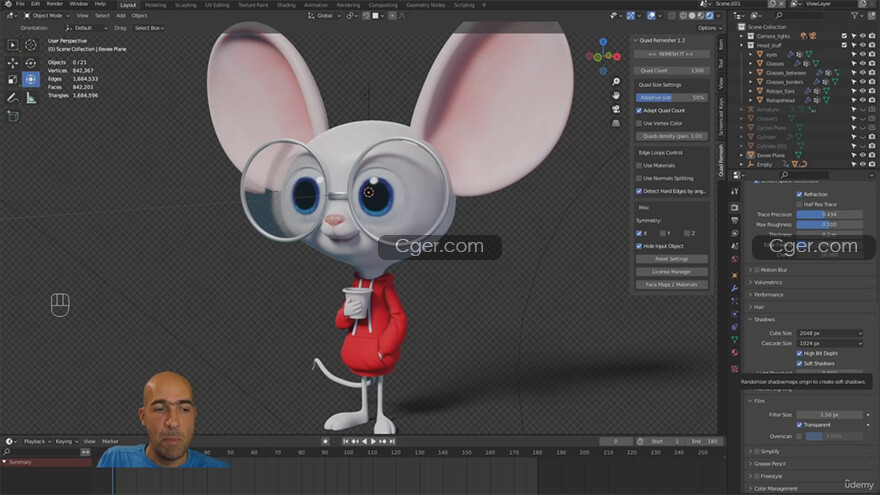Screen dimensions: 880x495
Task: Open the Render properties tab icon
Action: pyautogui.click(x=735, y=208)
